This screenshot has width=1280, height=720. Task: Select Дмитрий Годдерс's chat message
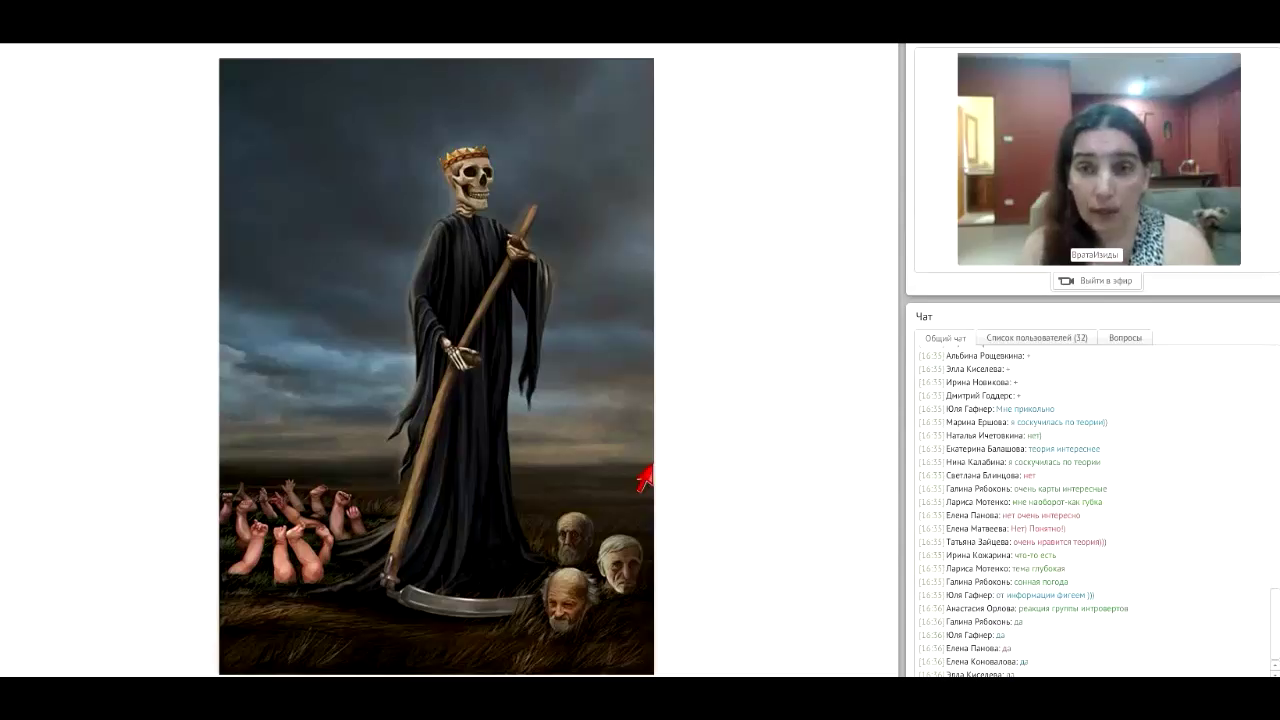970,396
